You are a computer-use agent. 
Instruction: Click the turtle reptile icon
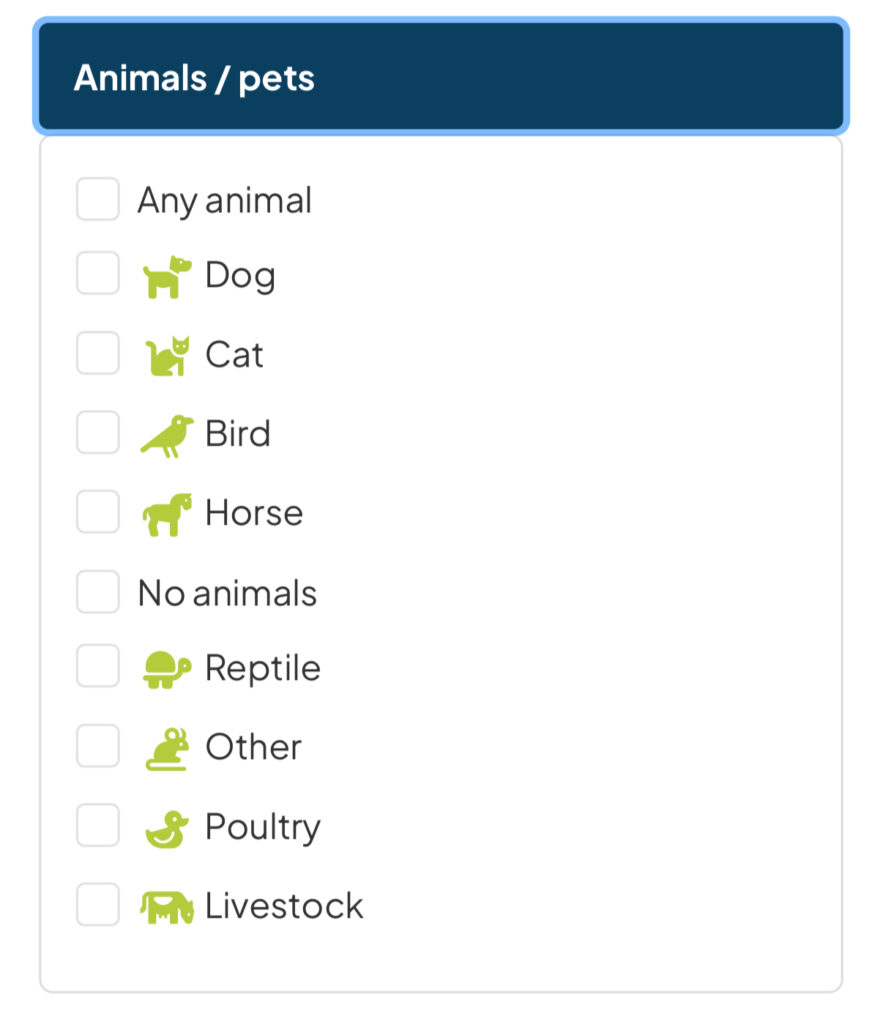coord(166,669)
